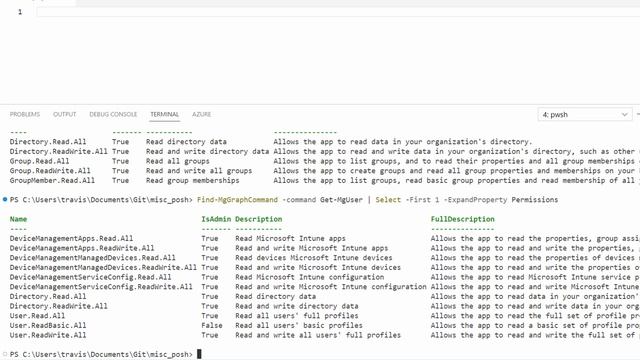This screenshot has width=640, height=360.
Task: Click 'DeviceManagementManagedDevices.ReadWrite.All' row name
Action: pyautogui.click(x=103, y=267)
